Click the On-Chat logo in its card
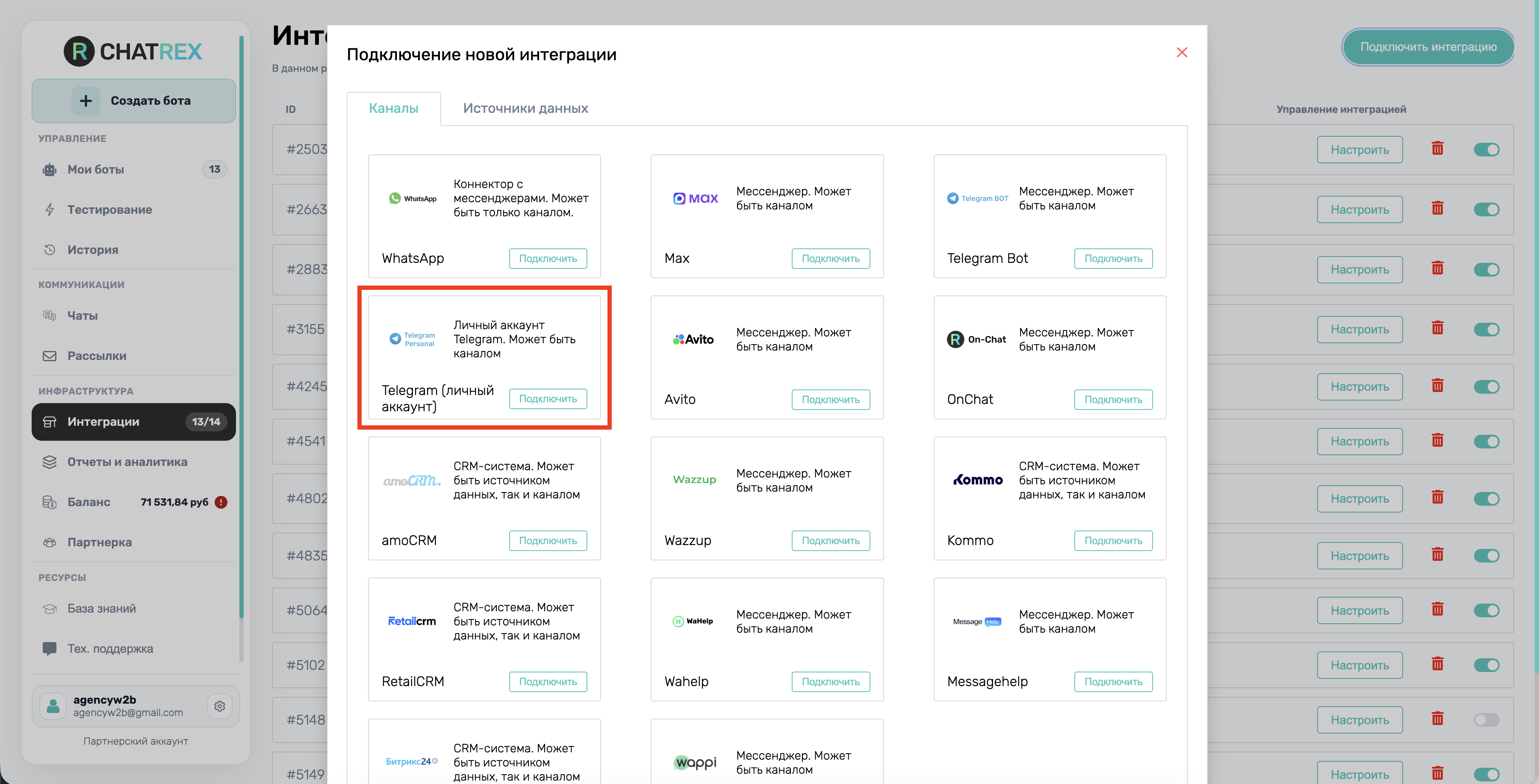 [976, 339]
